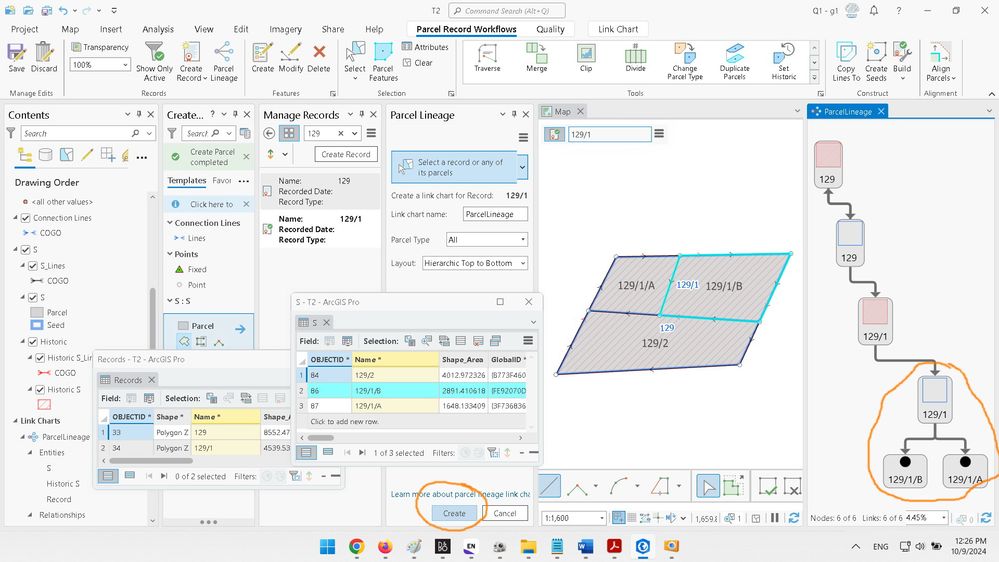Click the Command Search box
The width and height of the screenshot is (999, 562).
507,11
